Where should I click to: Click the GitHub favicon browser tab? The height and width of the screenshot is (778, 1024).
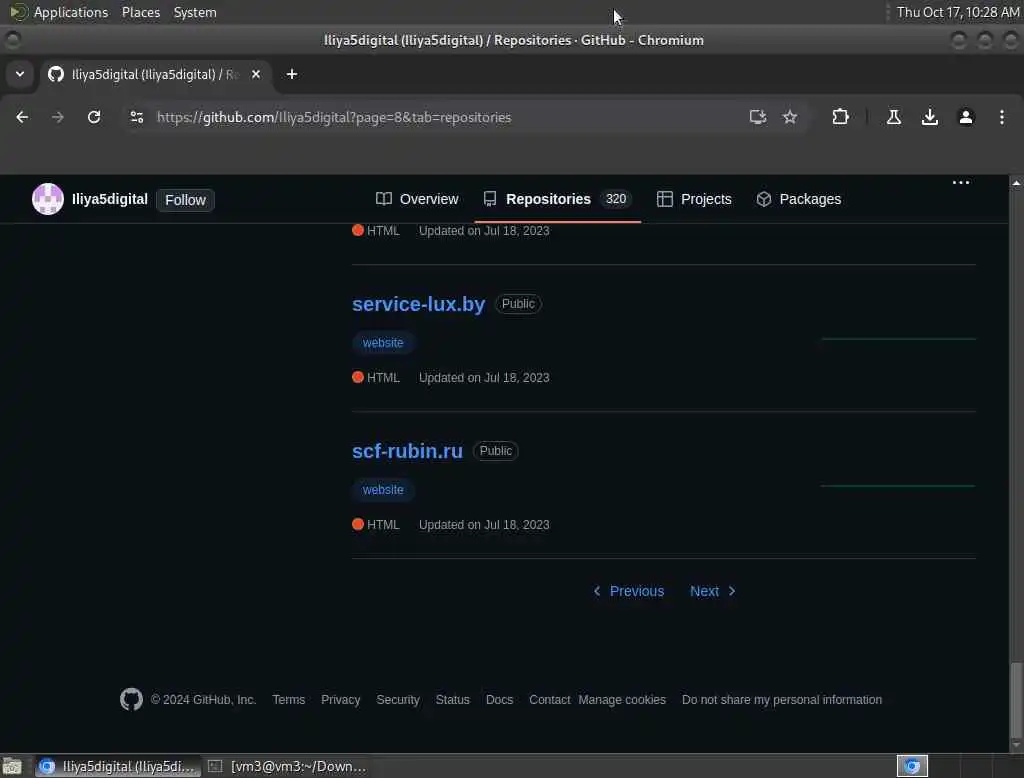[x=56, y=74]
